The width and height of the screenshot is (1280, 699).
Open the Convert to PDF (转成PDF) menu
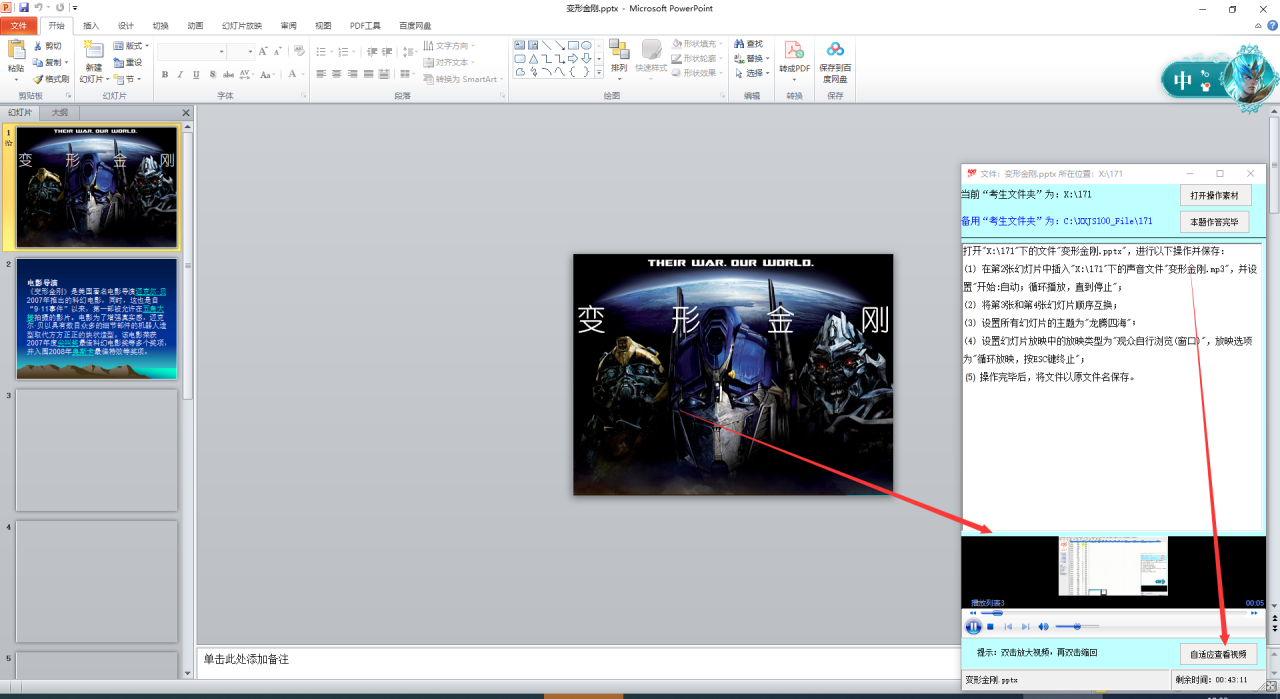click(x=795, y=59)
